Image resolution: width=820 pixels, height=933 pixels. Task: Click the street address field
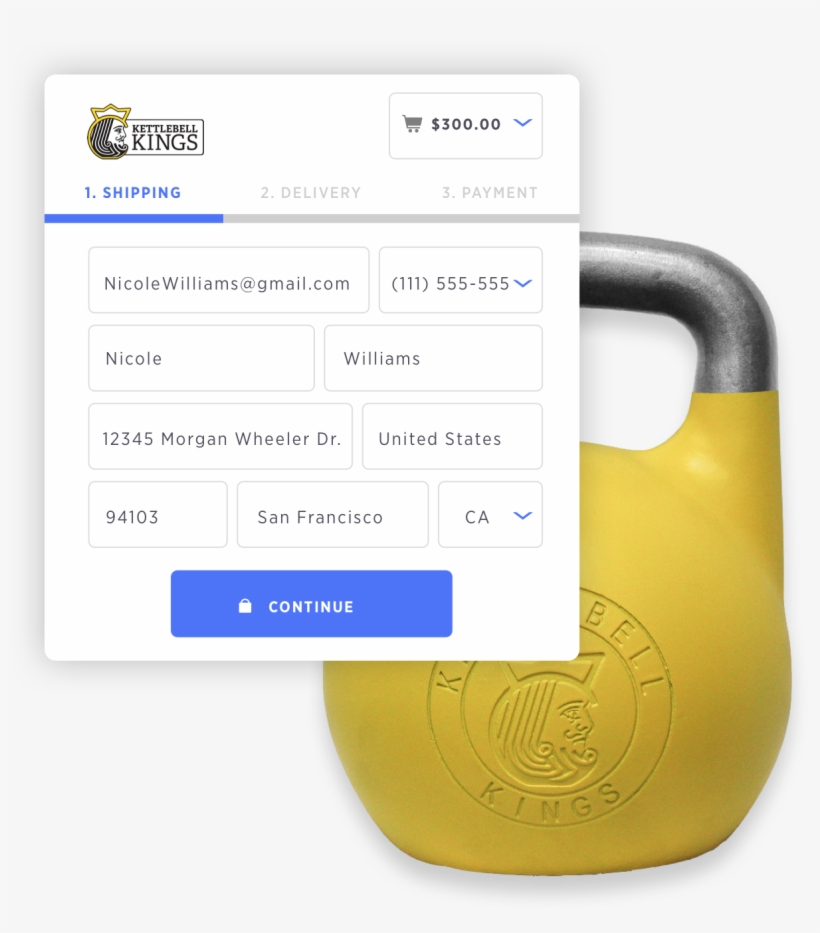[x=221, y=437]
